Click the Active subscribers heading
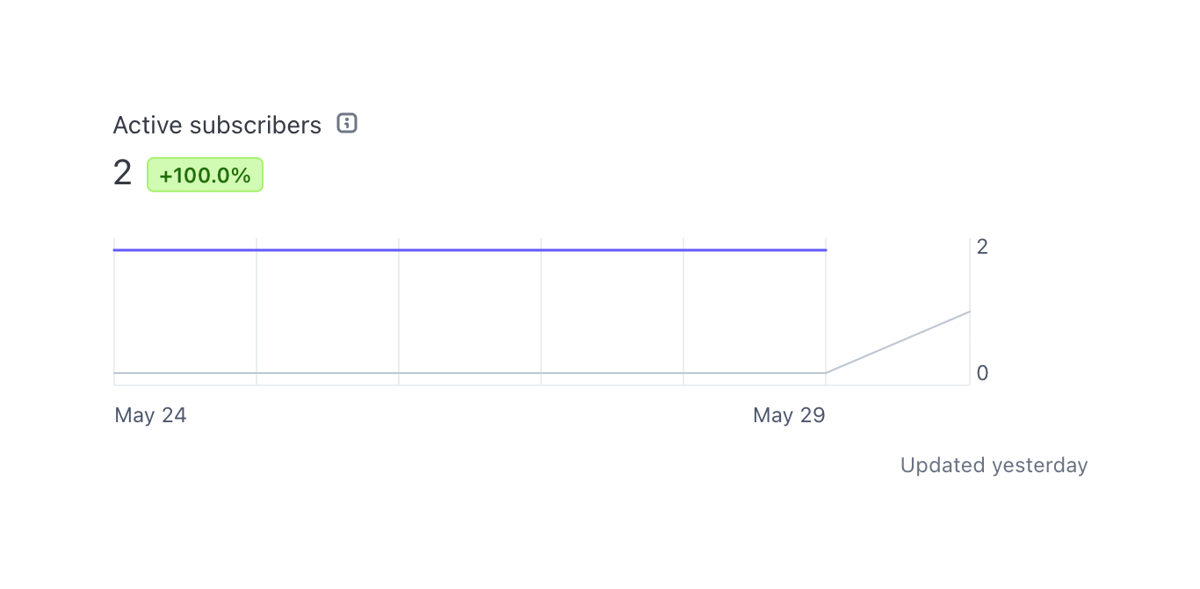This screenshot has height=589, width=1200. (217, 124)
